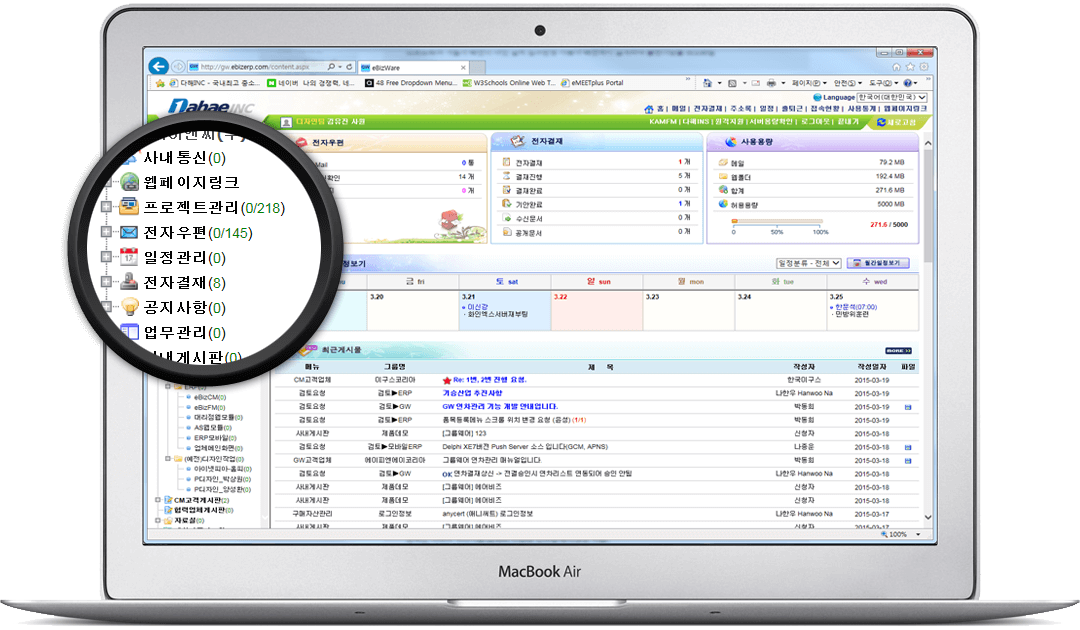Open the 일정분류 전체 schedule filter dropdown
The image size is (1080, 630).
[808, 263]
